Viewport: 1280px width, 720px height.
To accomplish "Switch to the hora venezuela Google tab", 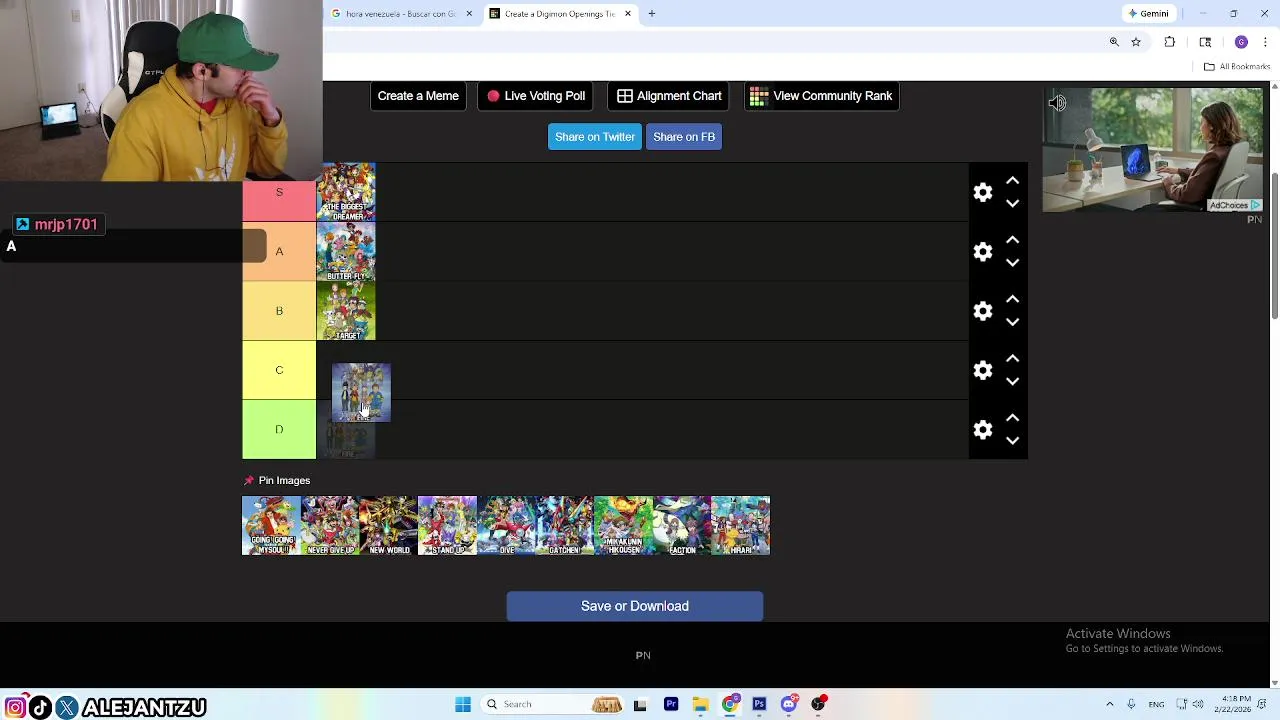I will click(400, 14).
